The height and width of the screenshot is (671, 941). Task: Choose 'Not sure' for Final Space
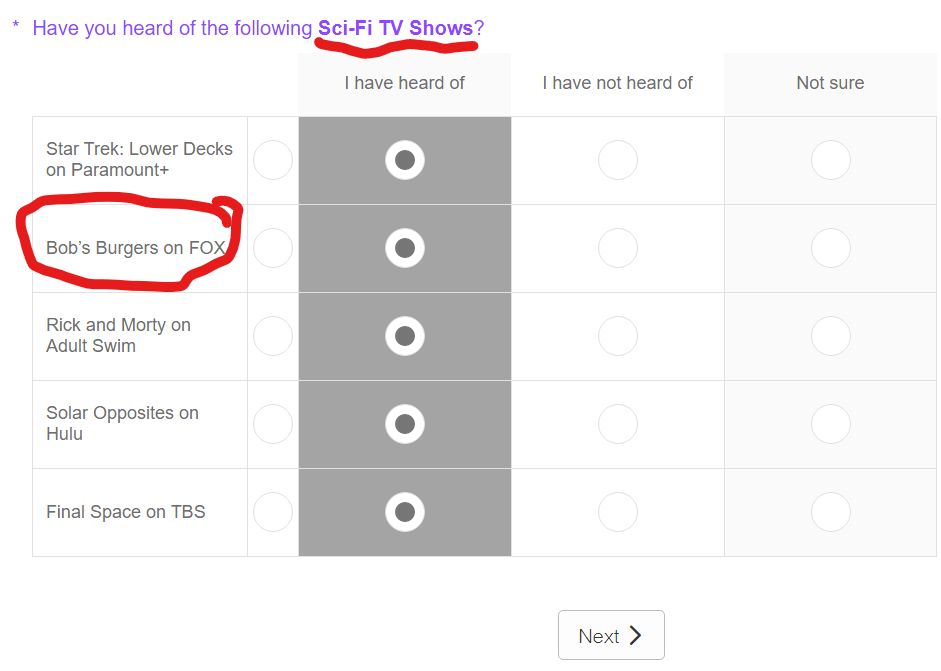(x=830, y=511)
